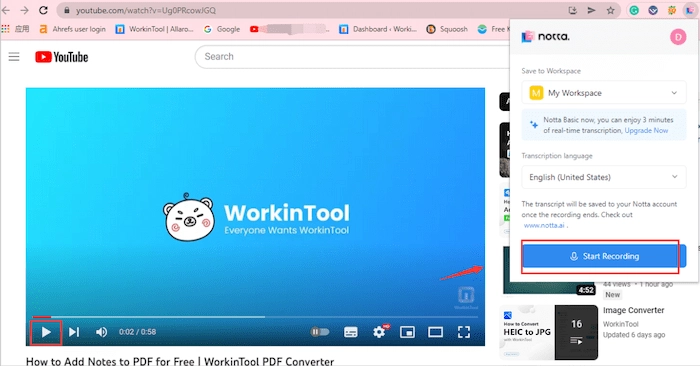Click the YouTube Search field

click(x=353, y=57)
